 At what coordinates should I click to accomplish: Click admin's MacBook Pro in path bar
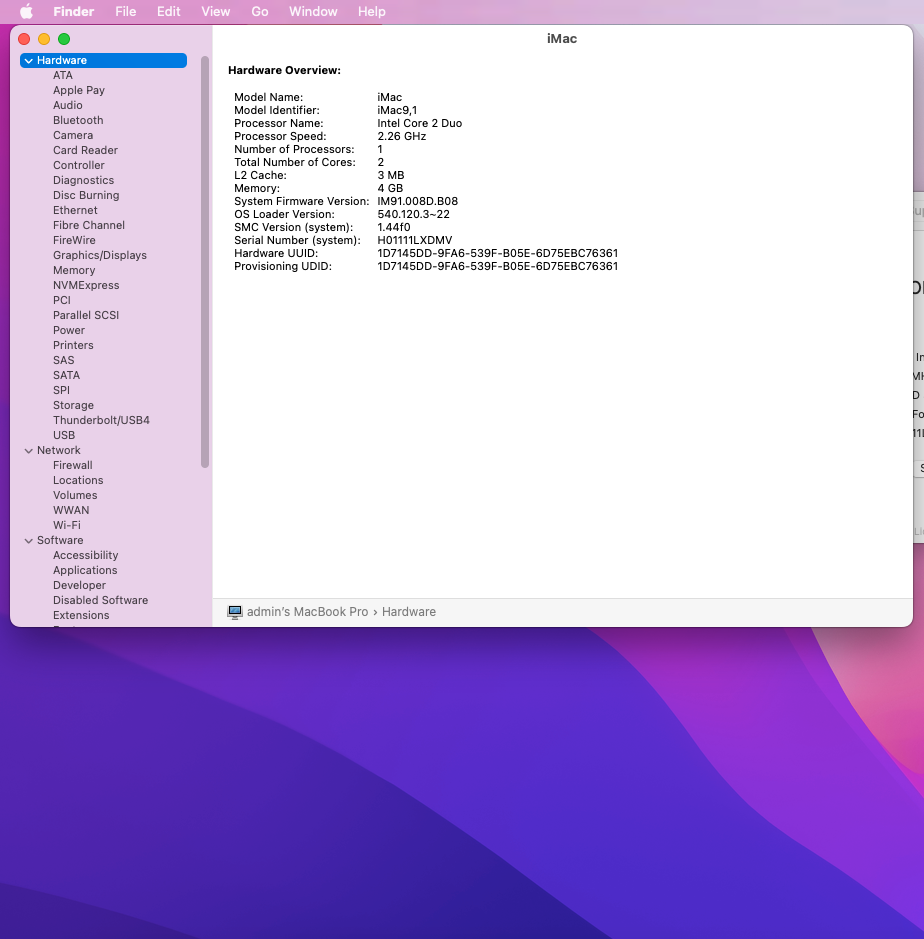(307, 612)
